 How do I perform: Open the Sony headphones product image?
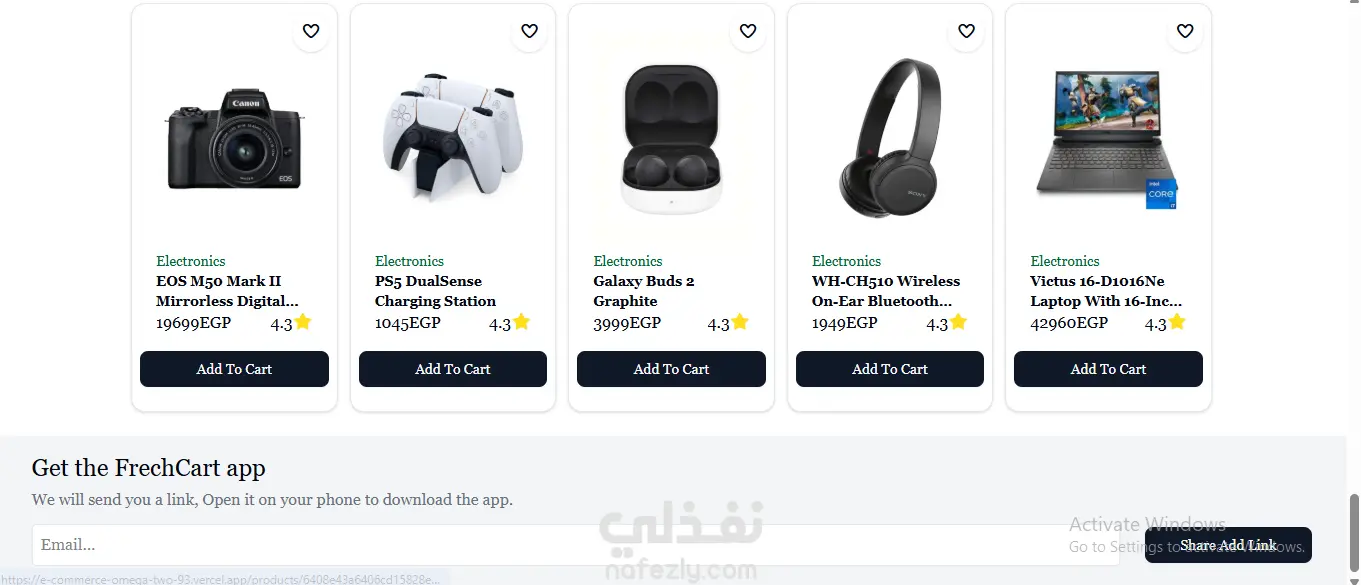(890, 138)
